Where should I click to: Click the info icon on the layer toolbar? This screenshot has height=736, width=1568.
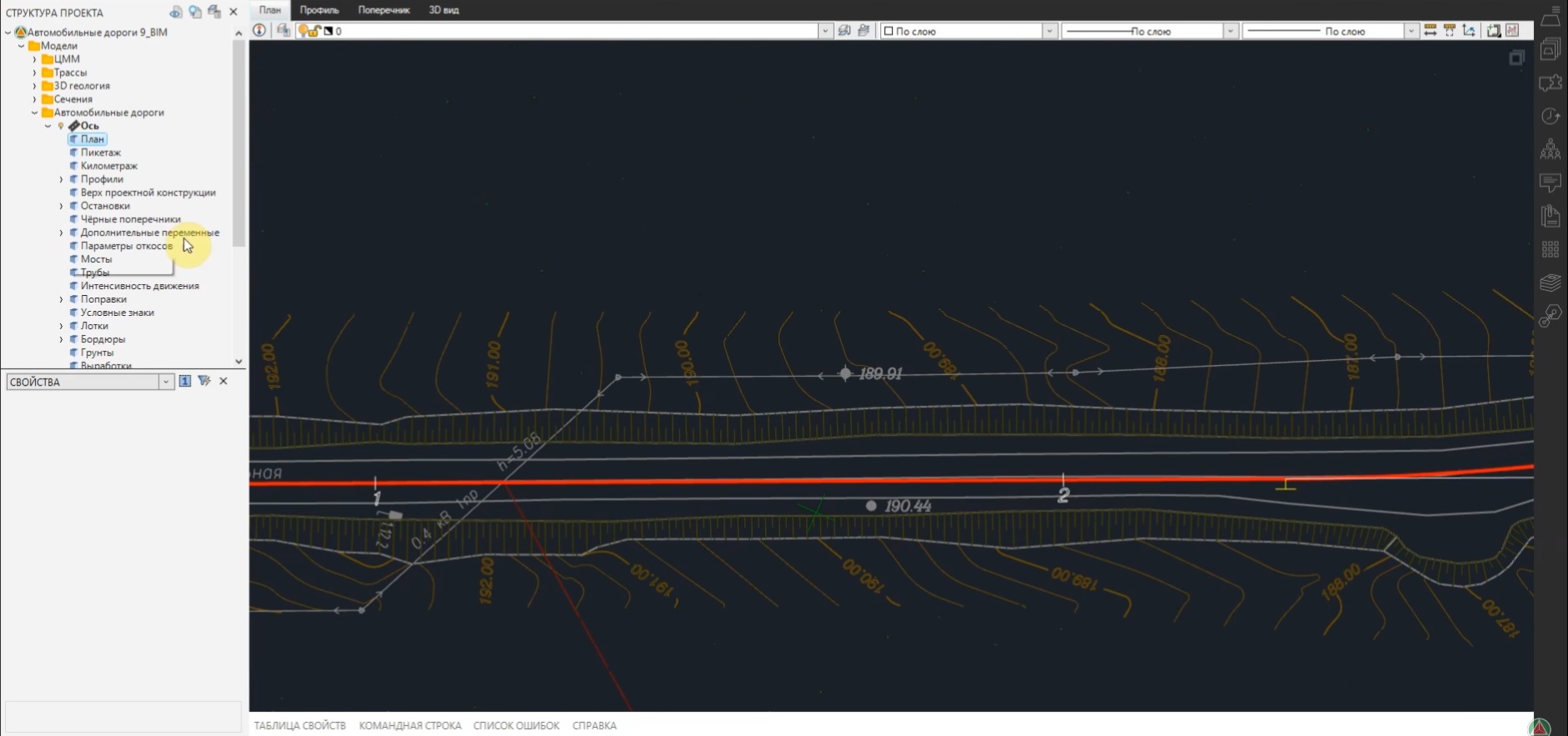[260, 31]
